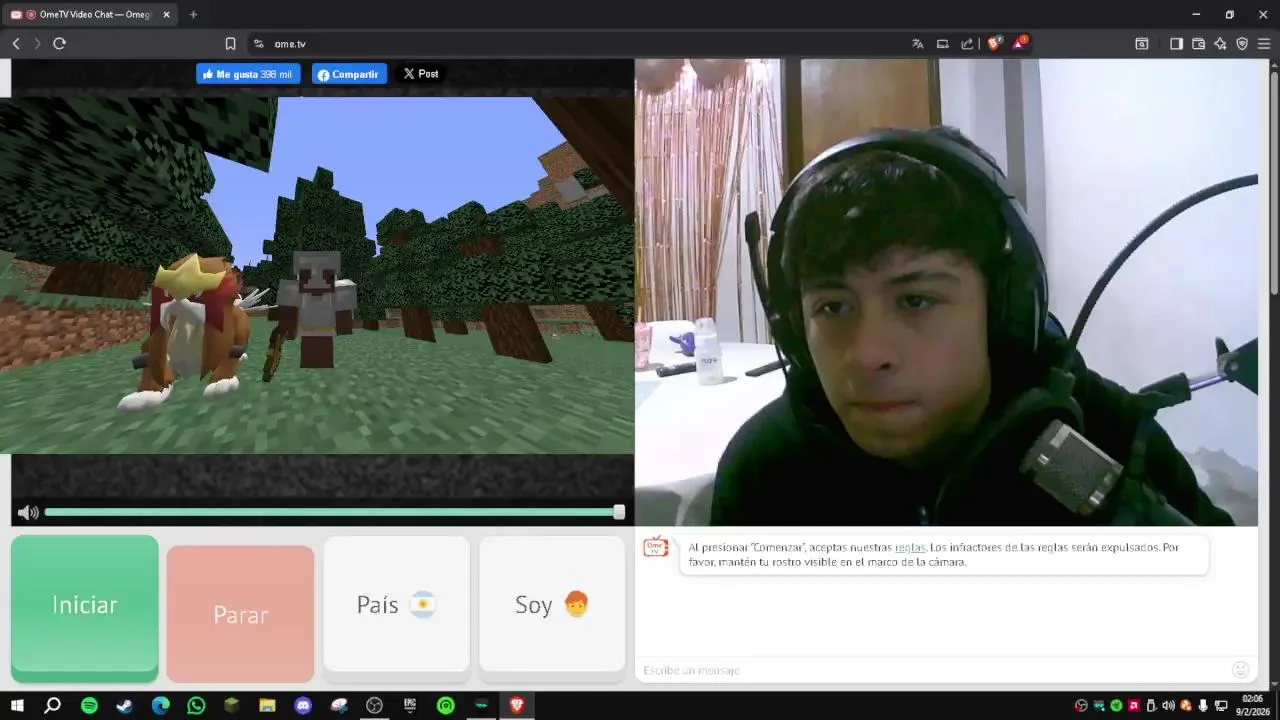
Task: Go back in the browser
Action: 16,44
